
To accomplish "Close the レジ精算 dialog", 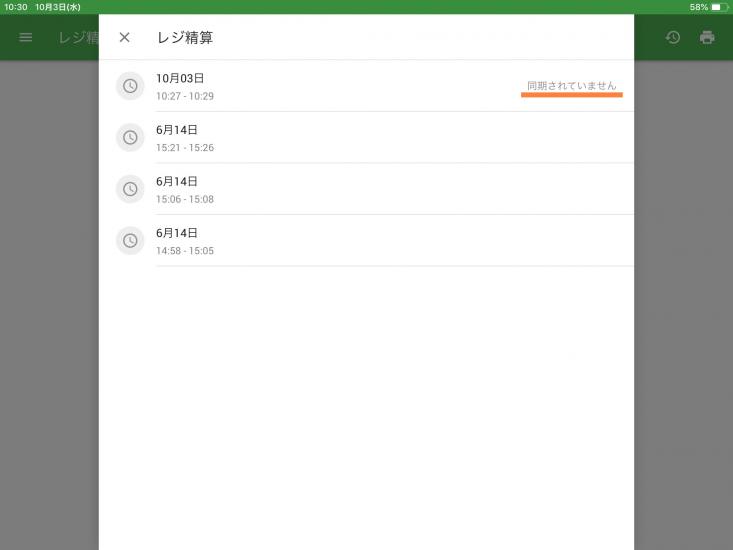I will coord(124,37).
